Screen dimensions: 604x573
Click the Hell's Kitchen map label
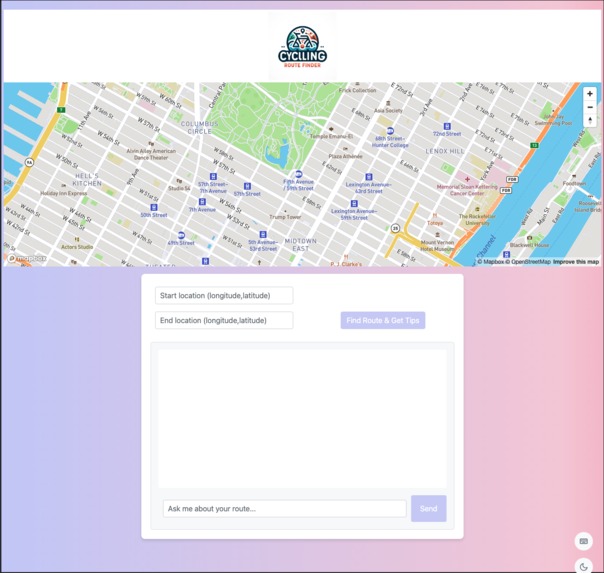[87, 179]
